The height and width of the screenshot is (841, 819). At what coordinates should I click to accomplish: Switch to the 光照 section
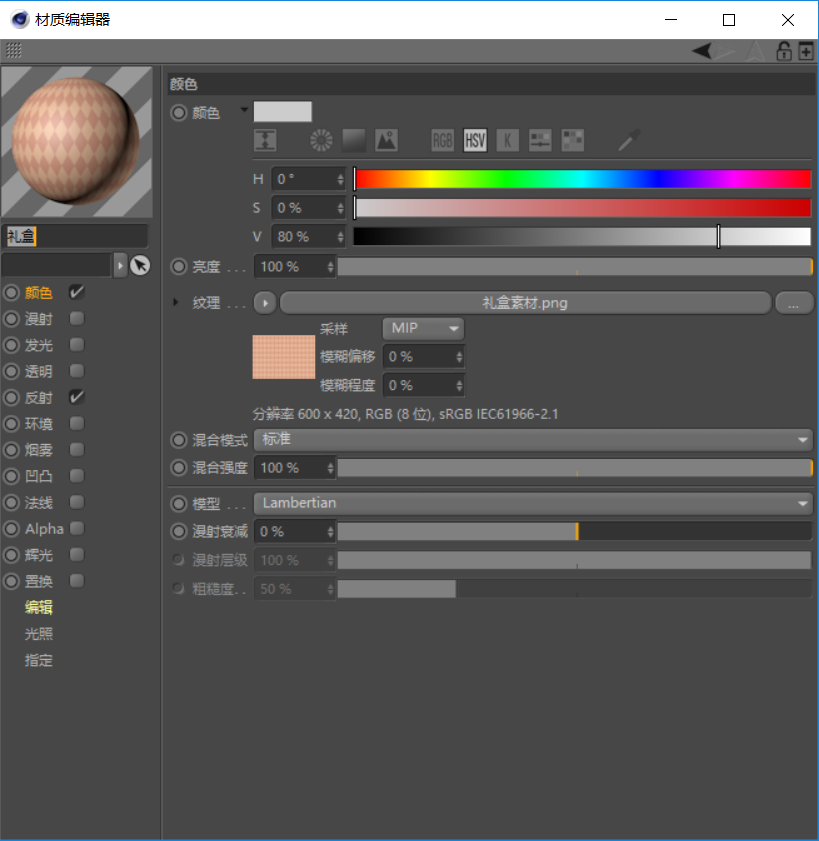(x=38, y=633)
